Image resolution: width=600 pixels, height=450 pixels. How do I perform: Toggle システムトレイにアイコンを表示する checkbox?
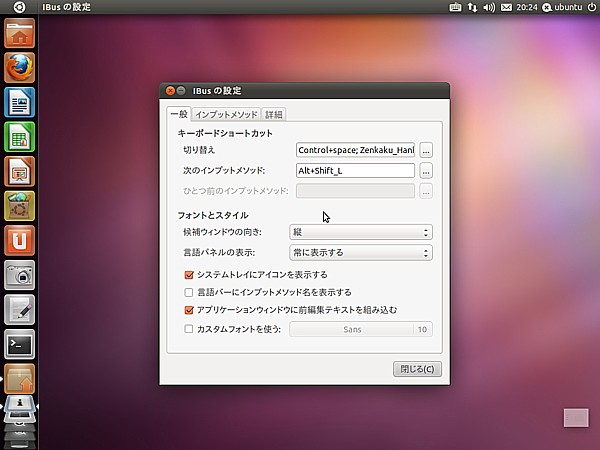click(x=189, y=275)
